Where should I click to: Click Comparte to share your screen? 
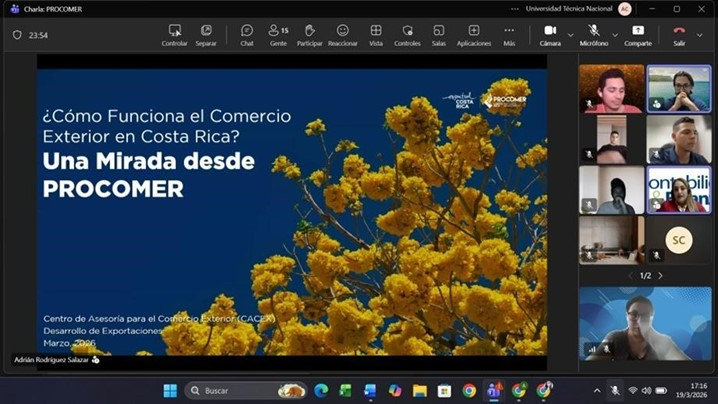(638, 34)
